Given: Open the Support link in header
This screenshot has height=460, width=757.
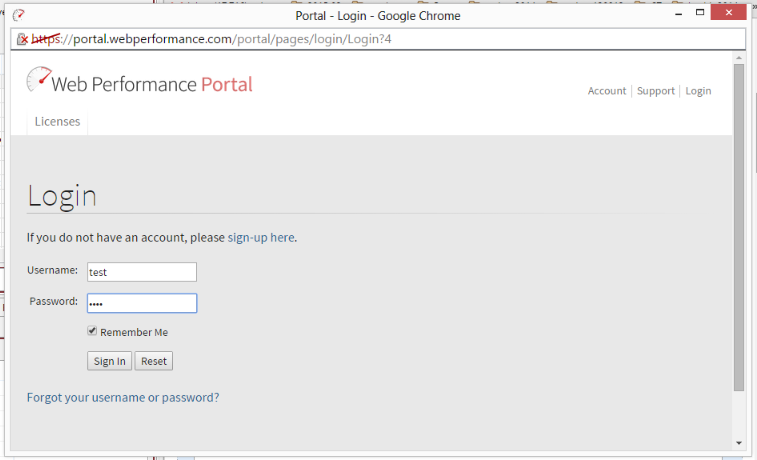Looking at the screenshot, I should click(x=656, y=91).
